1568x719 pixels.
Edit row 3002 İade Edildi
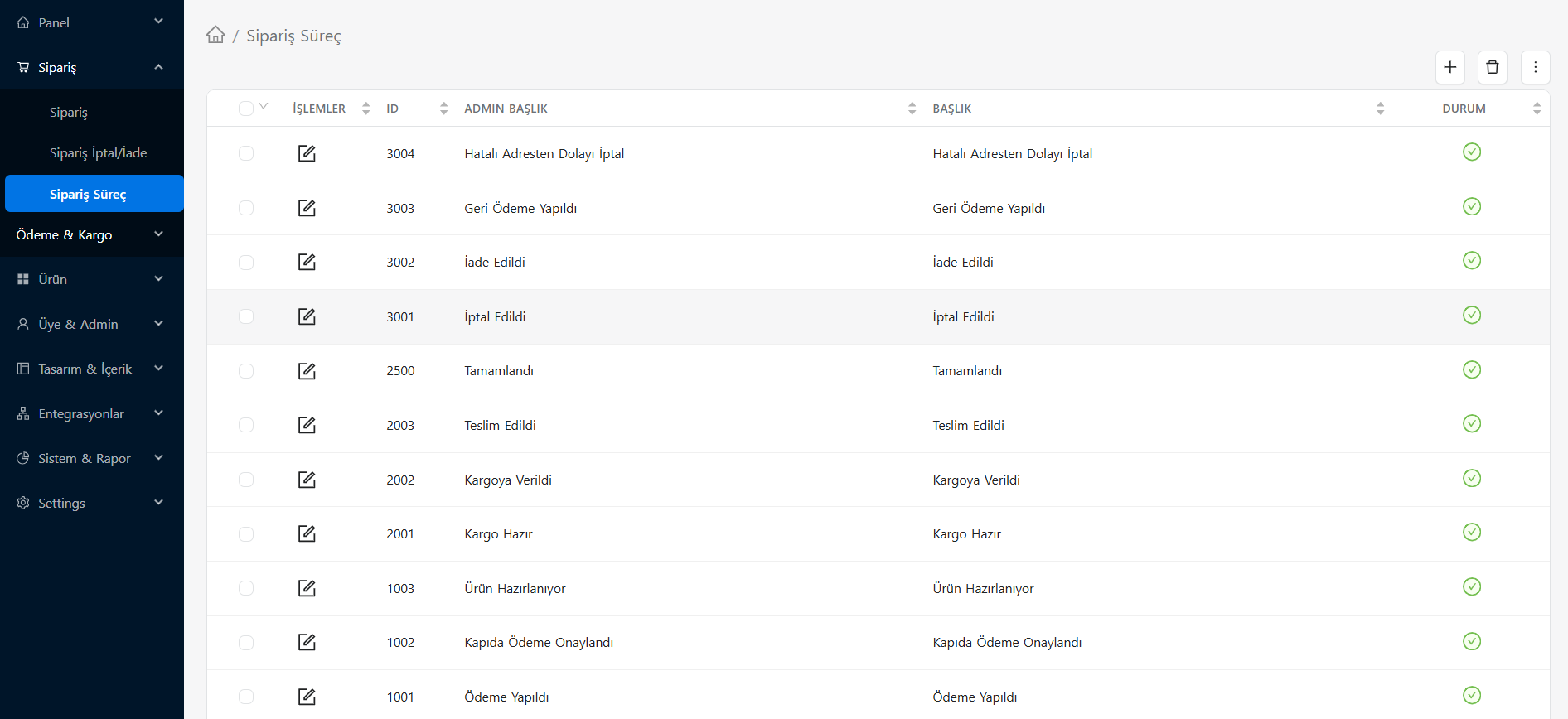307,262
